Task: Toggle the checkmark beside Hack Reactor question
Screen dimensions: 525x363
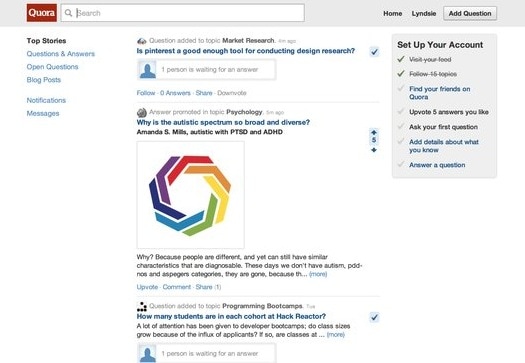Action: (374, 317)
